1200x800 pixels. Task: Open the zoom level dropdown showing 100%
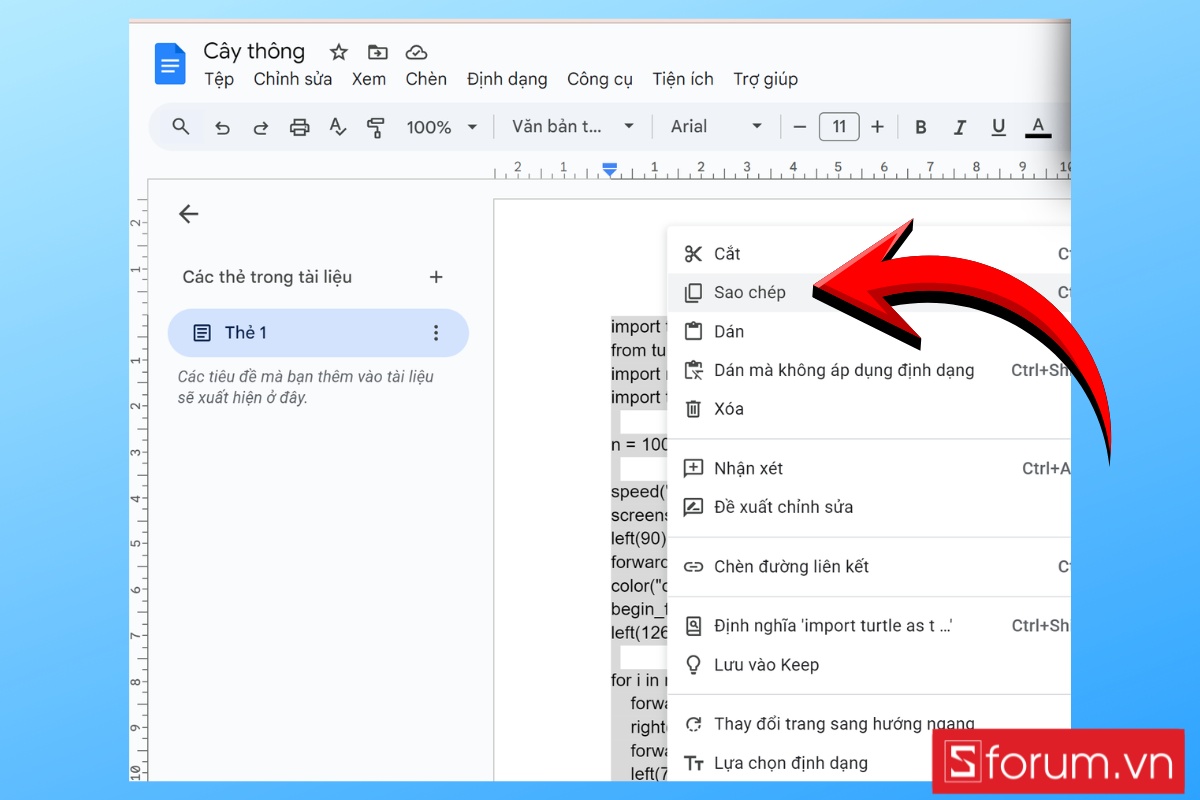[x=442, y=127]
